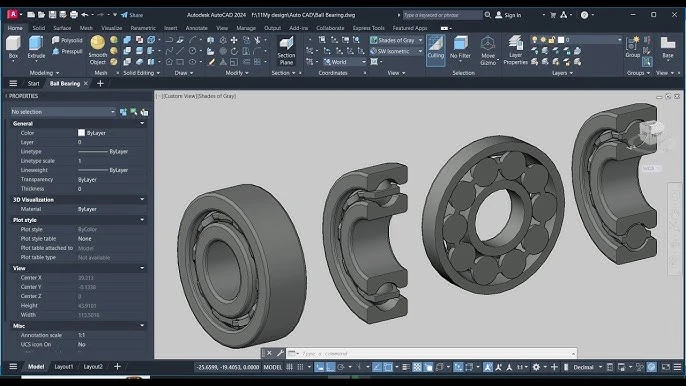Focus the keyword search field

[x=442, y=15]
